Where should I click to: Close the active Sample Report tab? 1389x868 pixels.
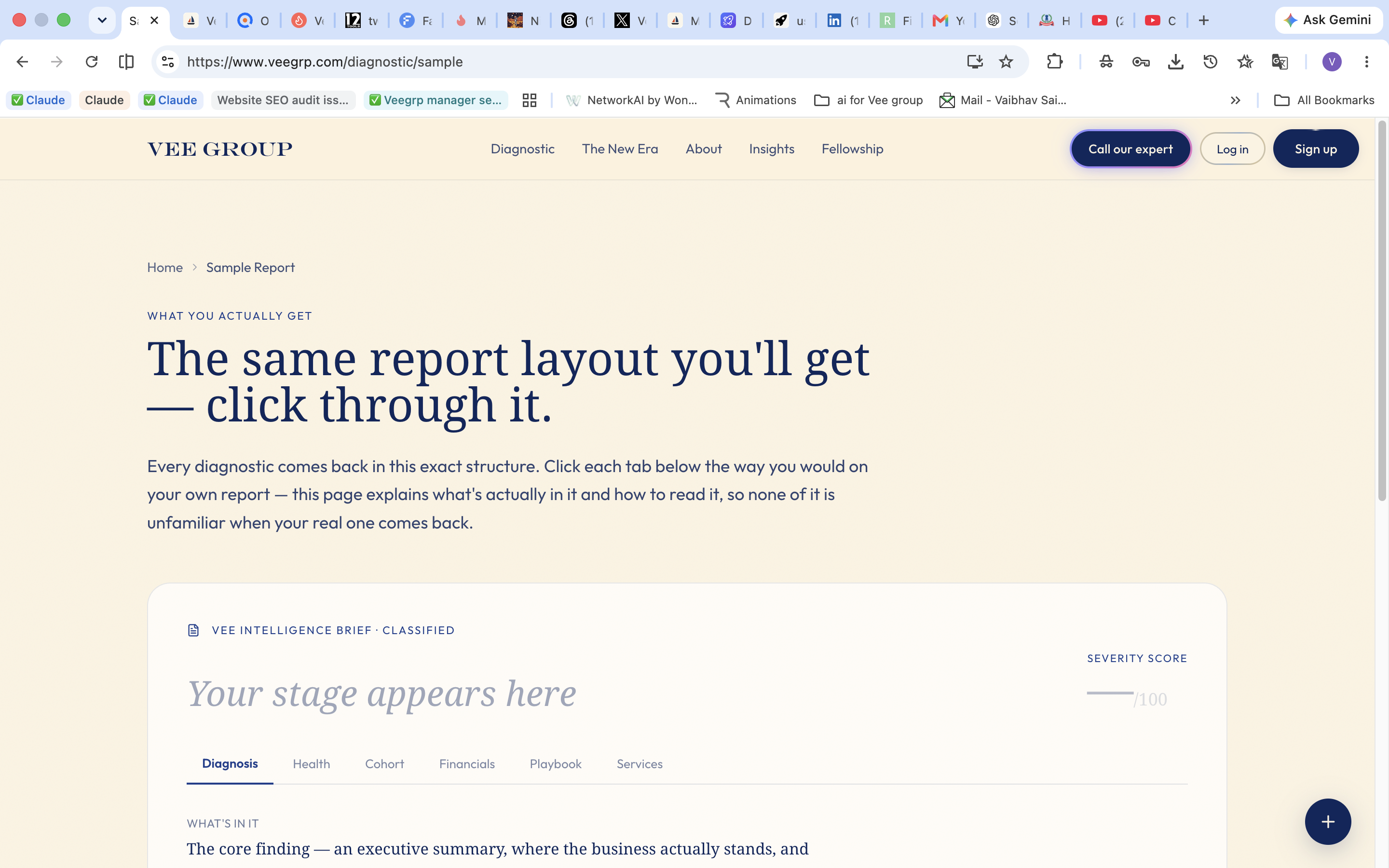(x=154, y=21)
